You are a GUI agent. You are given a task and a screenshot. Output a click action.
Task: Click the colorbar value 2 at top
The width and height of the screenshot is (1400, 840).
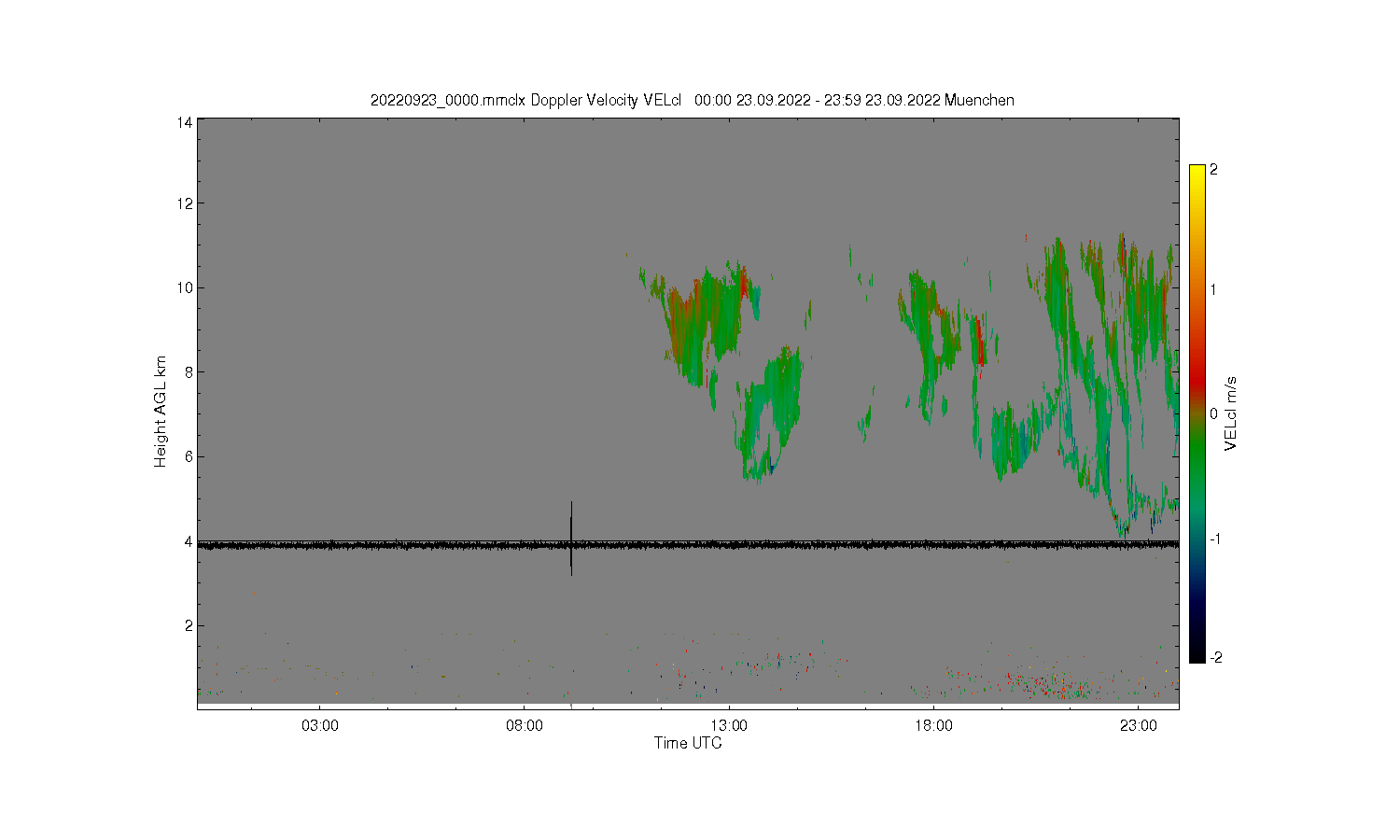pyautogui.click(x=1213, y=170)
